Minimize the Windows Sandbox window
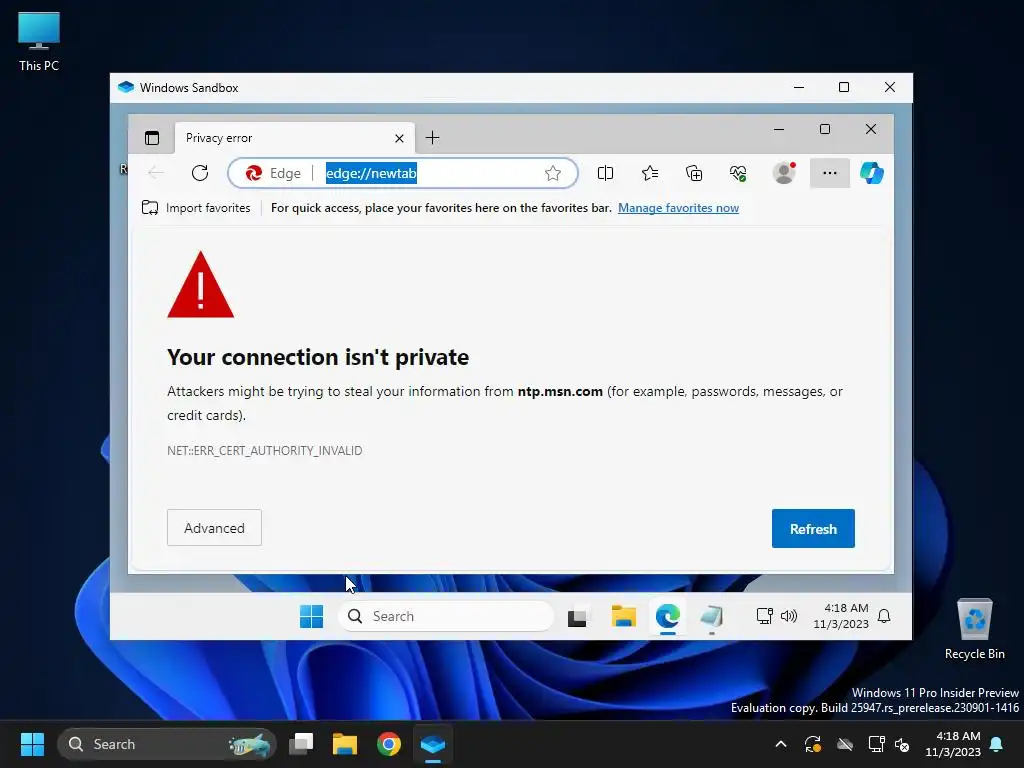This screenshot has width=1024, height=768. [799, 88]
